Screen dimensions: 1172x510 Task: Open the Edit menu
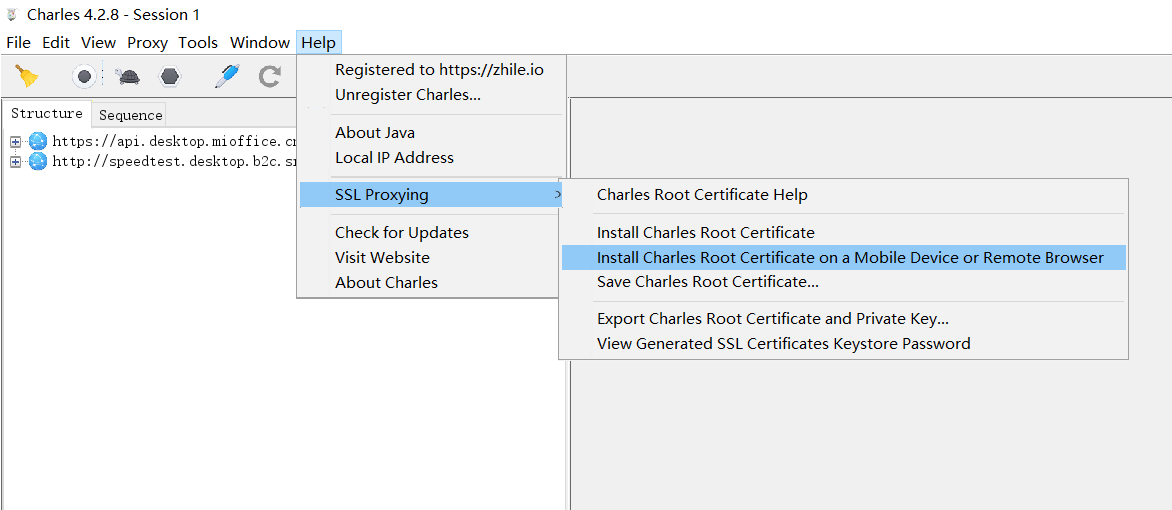pos(56,43)
